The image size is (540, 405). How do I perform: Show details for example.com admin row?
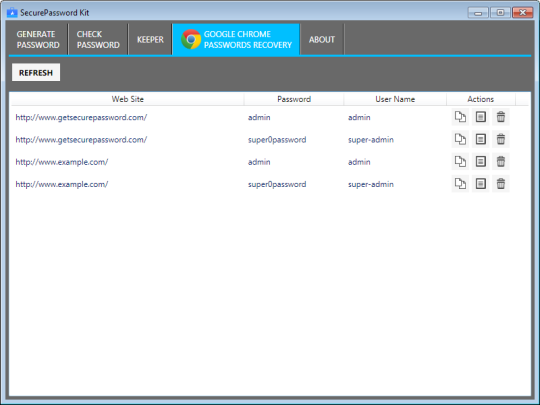pyautogui.click(x=480, y=162)
